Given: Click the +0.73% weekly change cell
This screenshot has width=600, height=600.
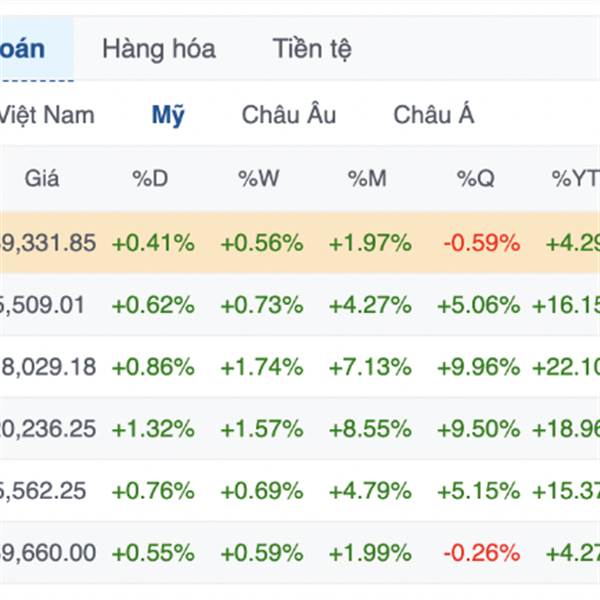Looking at the screenshot, I should (261, 305).
